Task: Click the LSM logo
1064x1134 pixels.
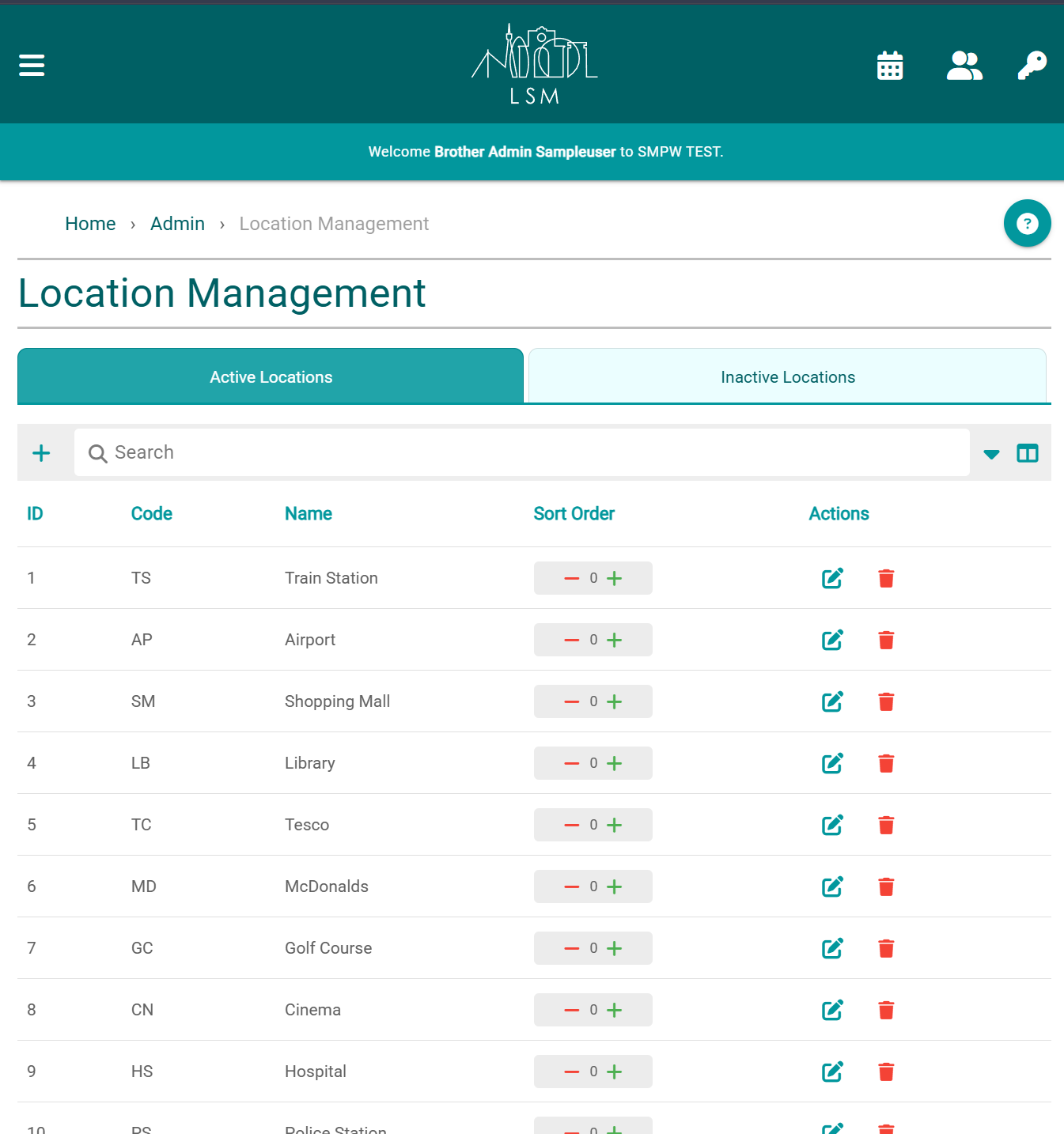Action: 535,65
